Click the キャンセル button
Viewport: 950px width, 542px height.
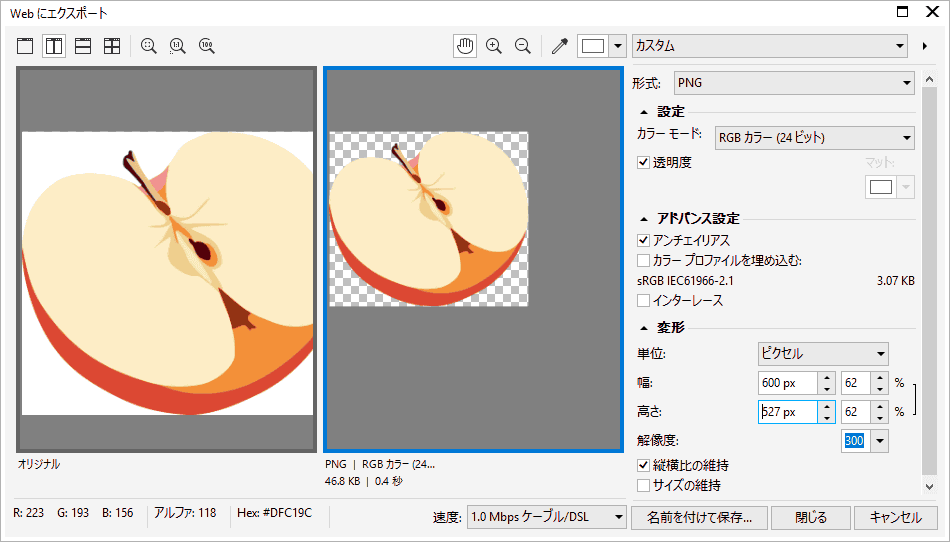896,518
